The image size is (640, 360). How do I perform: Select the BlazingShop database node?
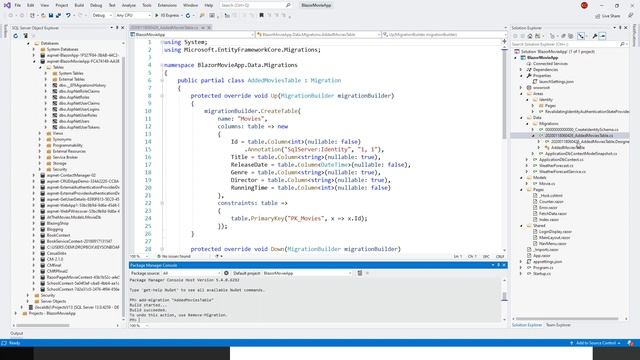pyautogui.click(x=58, y=223)
